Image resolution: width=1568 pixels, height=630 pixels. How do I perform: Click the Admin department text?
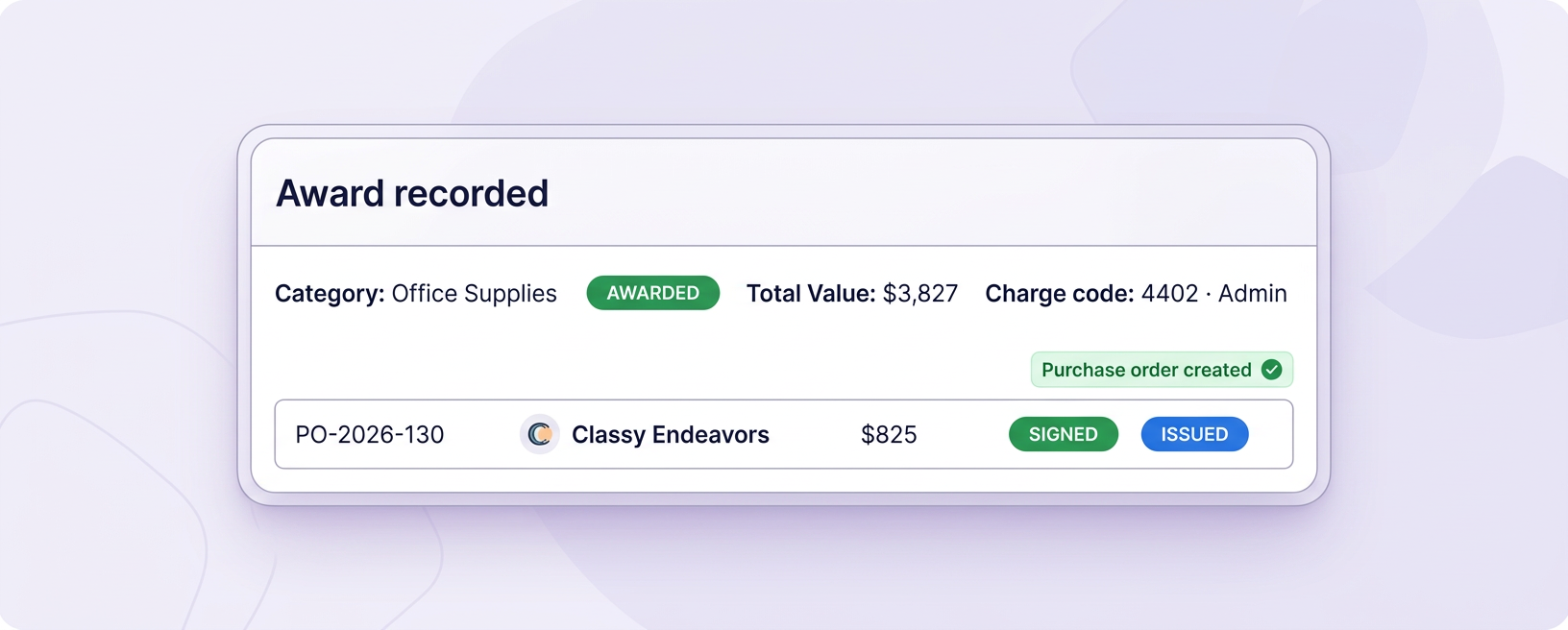(1253, 293)
